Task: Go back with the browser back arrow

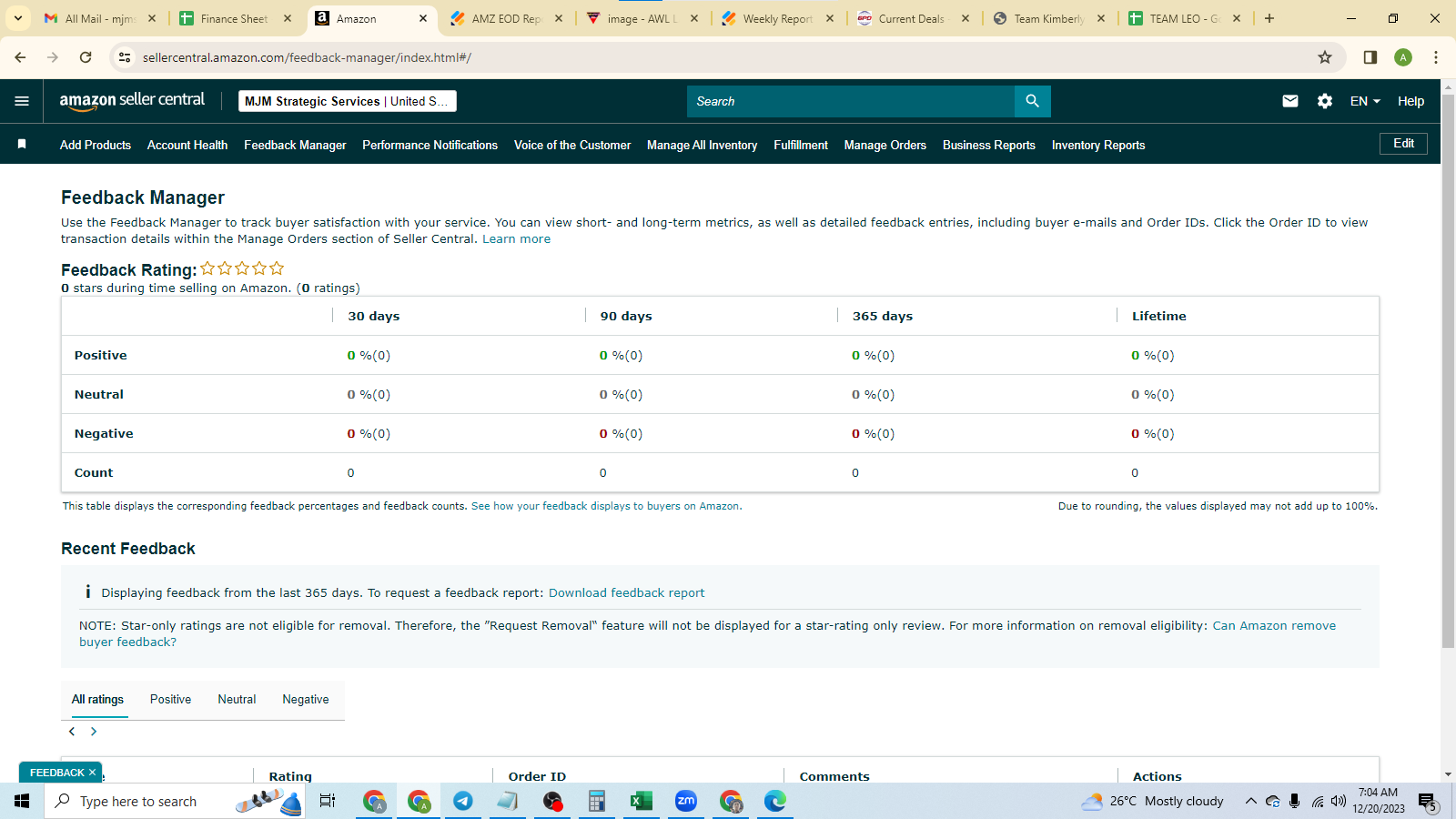Action: tap(20, 57)
